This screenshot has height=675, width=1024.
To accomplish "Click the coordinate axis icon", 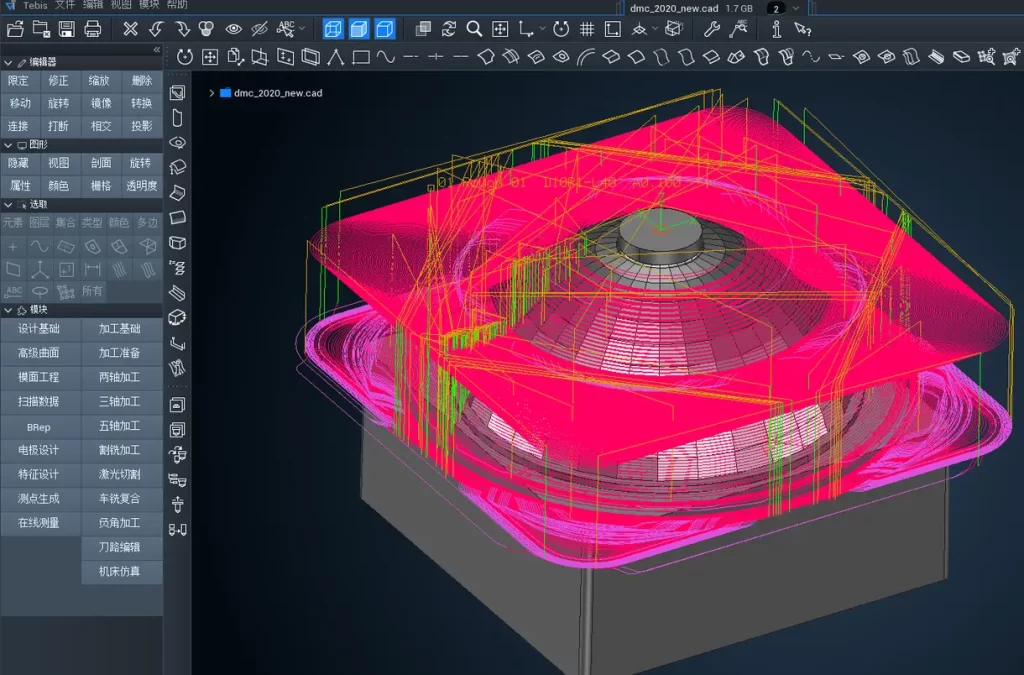I will [526, 29].
